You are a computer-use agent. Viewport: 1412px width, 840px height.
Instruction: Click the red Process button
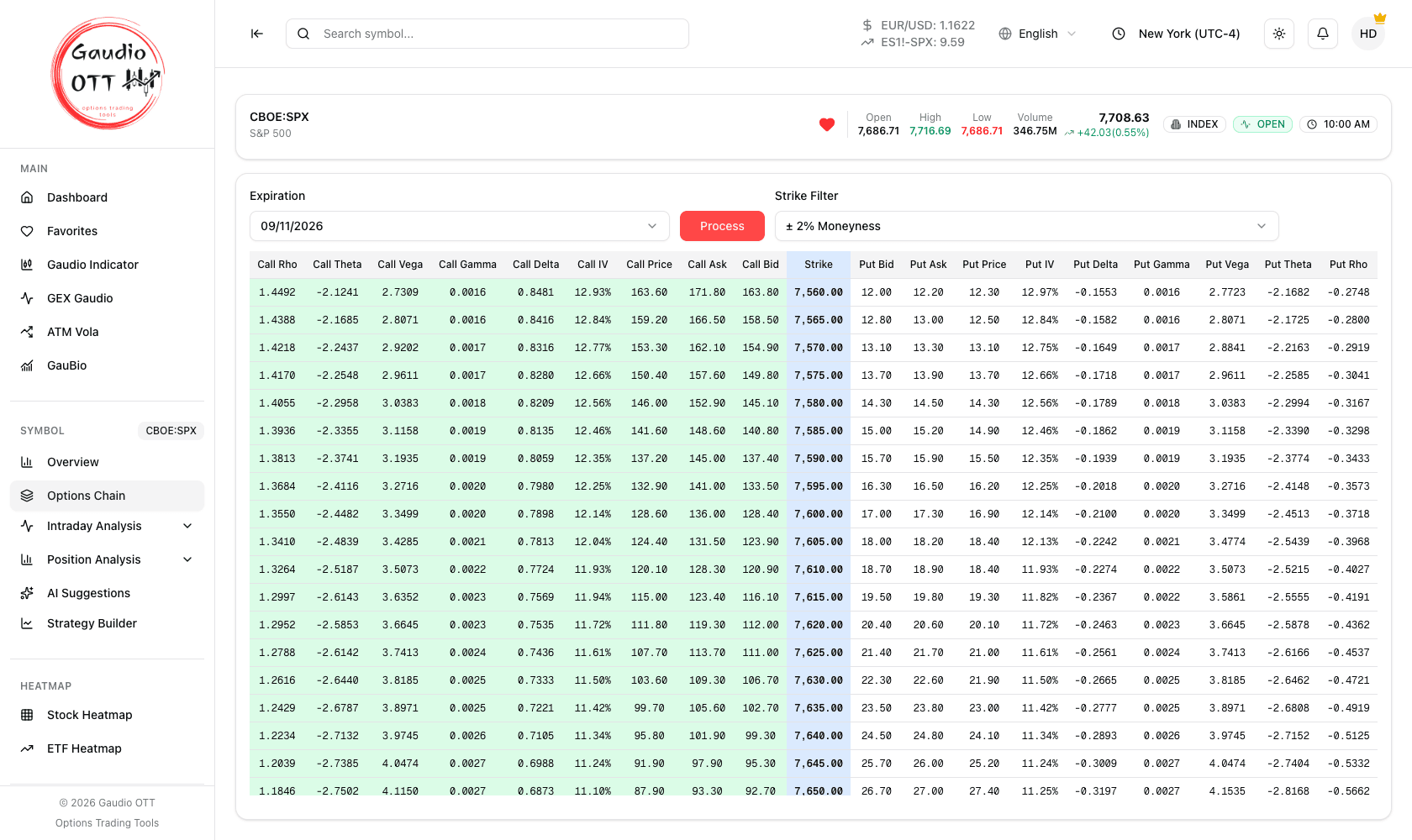point(722,226)
